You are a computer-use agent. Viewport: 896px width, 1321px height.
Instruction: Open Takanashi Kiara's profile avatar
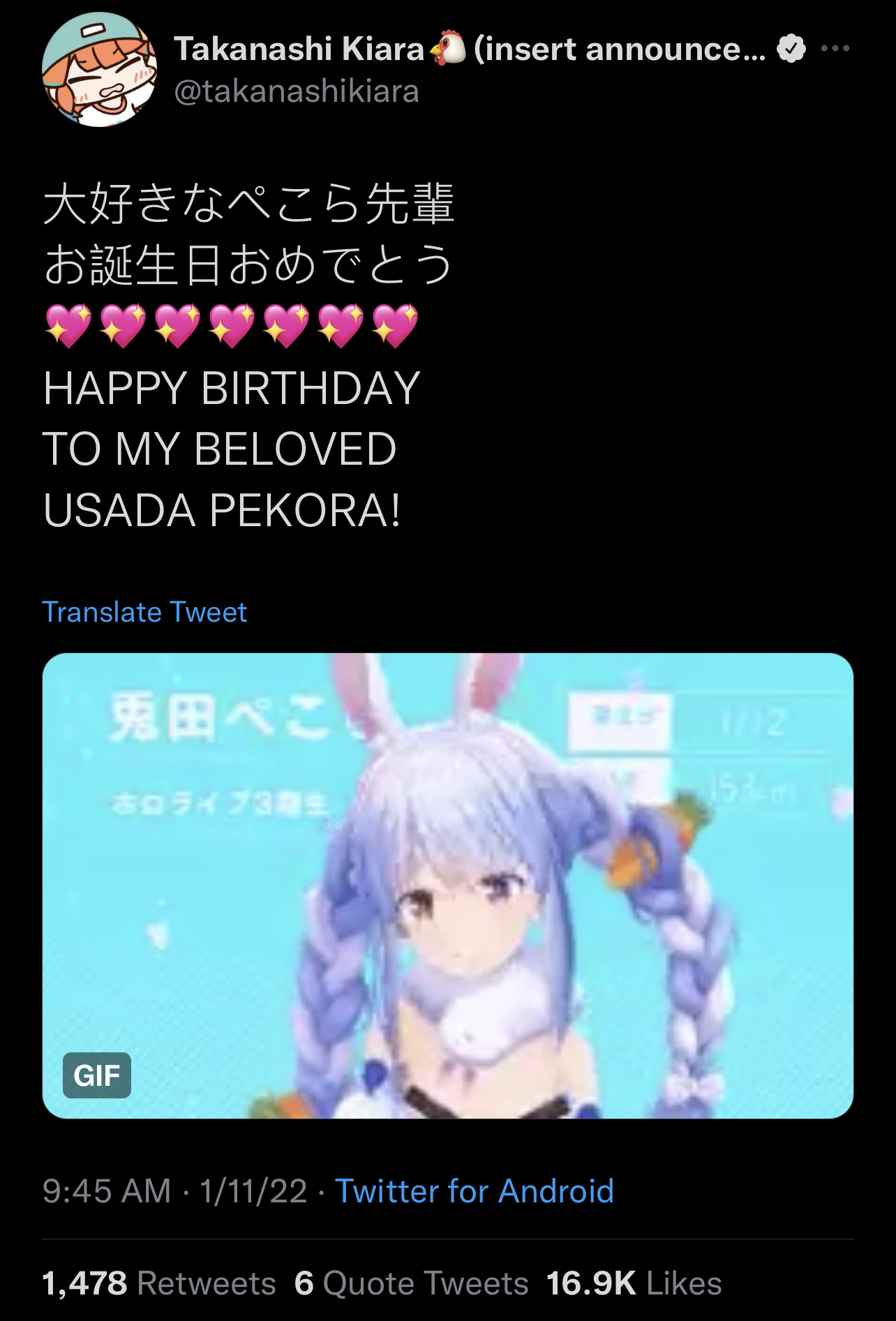(100, 69)
